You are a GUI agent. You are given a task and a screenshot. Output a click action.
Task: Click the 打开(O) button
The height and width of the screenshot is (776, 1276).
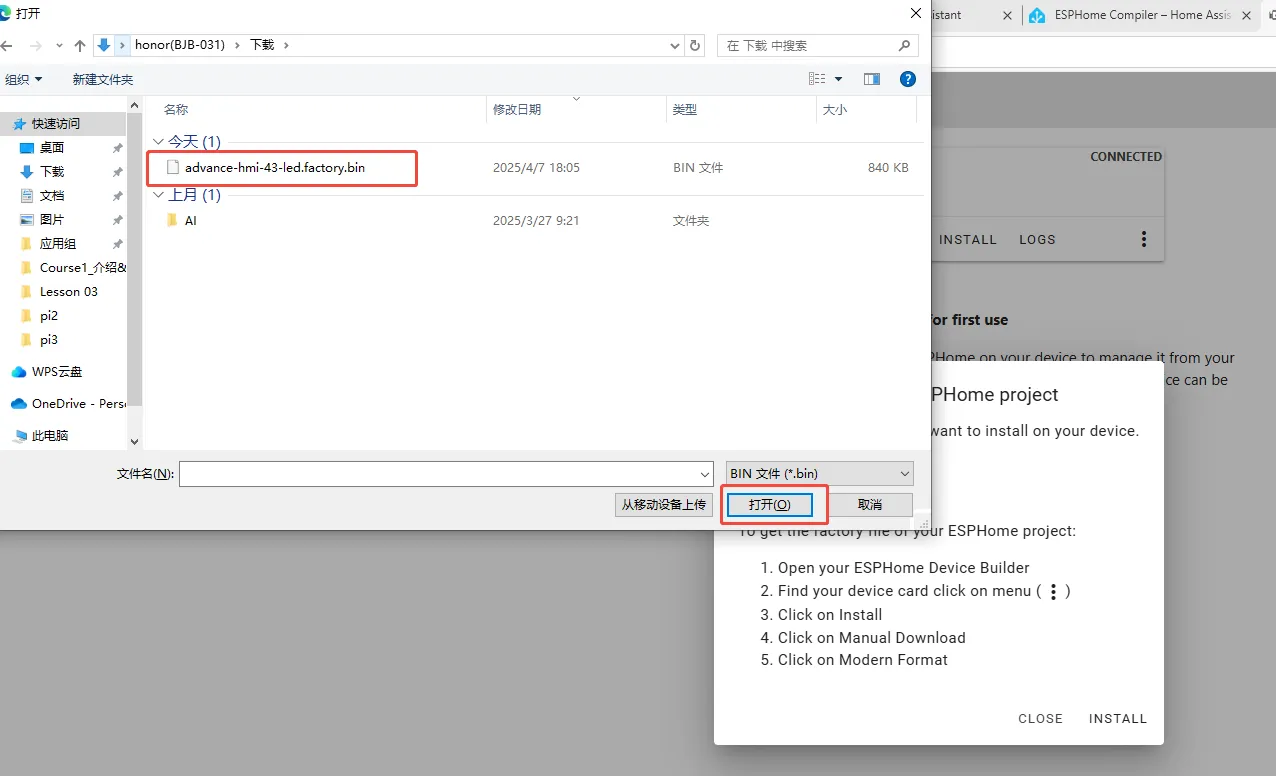[770, 505]
